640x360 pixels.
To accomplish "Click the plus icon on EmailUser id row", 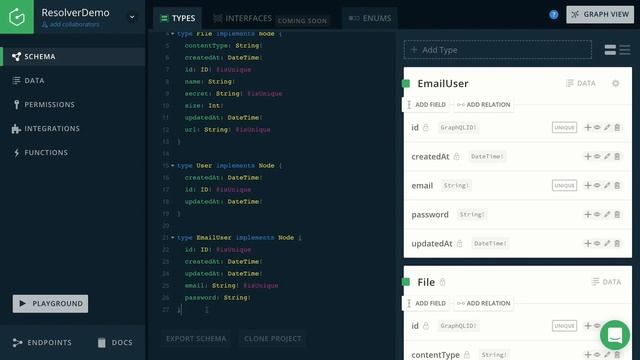I will (588, 127).
